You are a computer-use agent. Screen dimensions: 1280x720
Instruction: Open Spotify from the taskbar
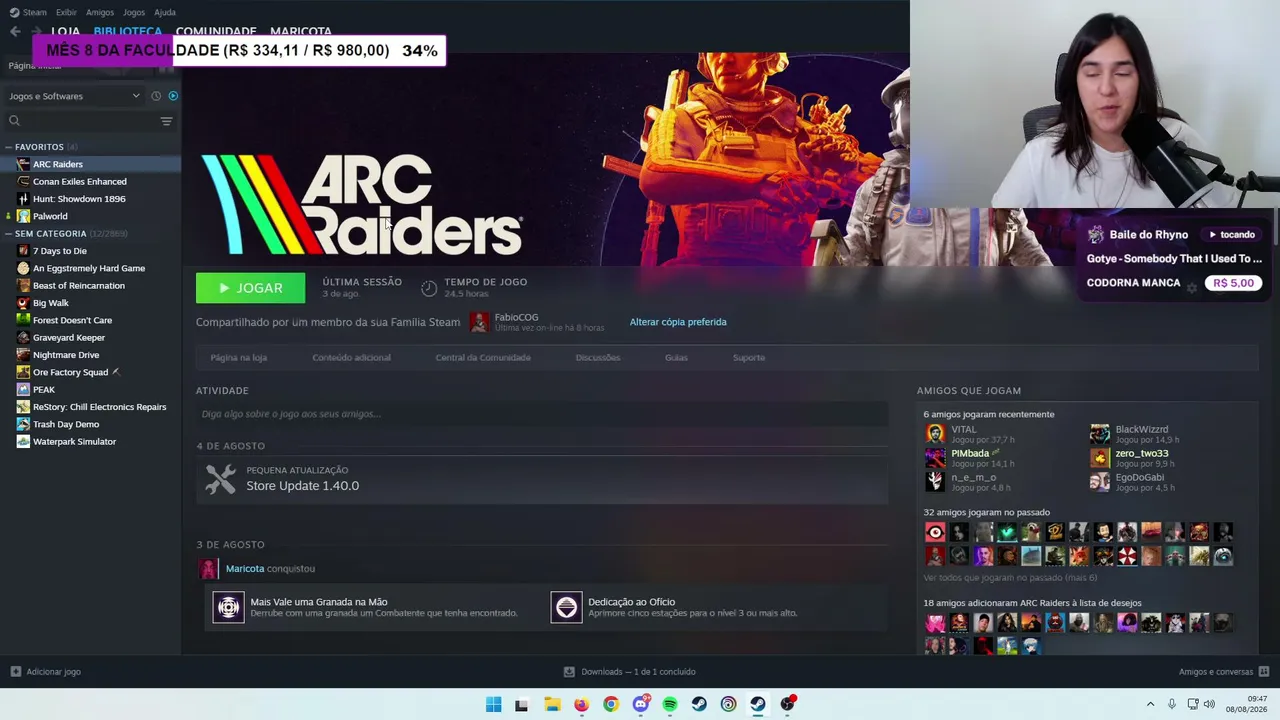pyautogui.click(x=670, y=704)
